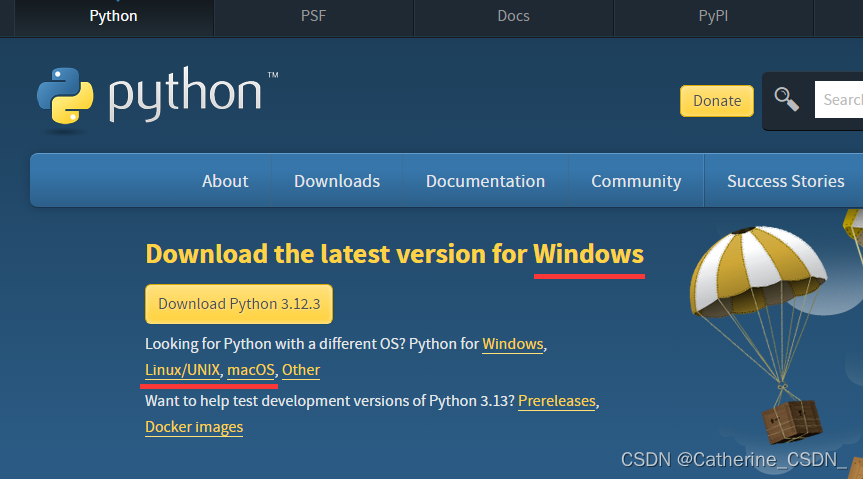Viewport: 863px width, 479px height.
Task: Open the Success Stories menu
Action: pos(785,181)
